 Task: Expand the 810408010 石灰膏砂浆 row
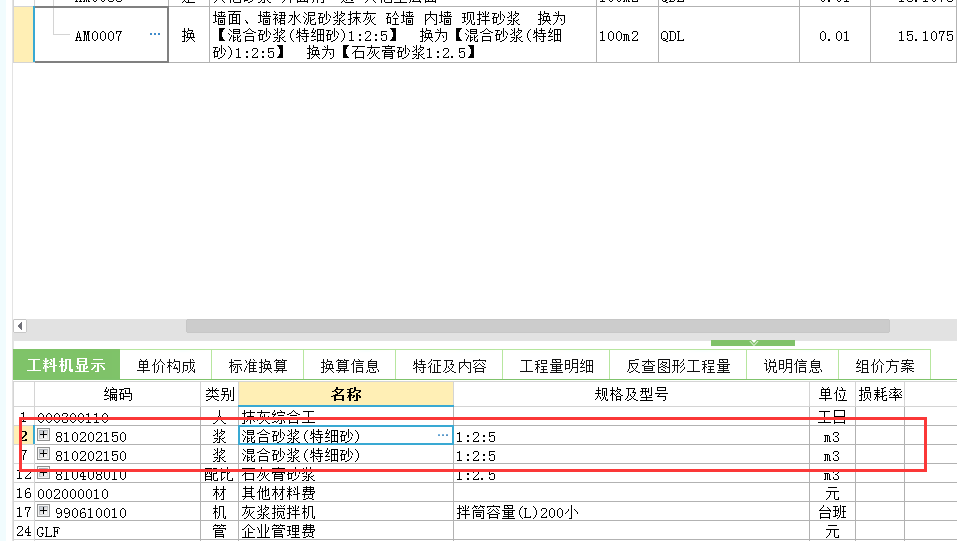tap(43, 473)
